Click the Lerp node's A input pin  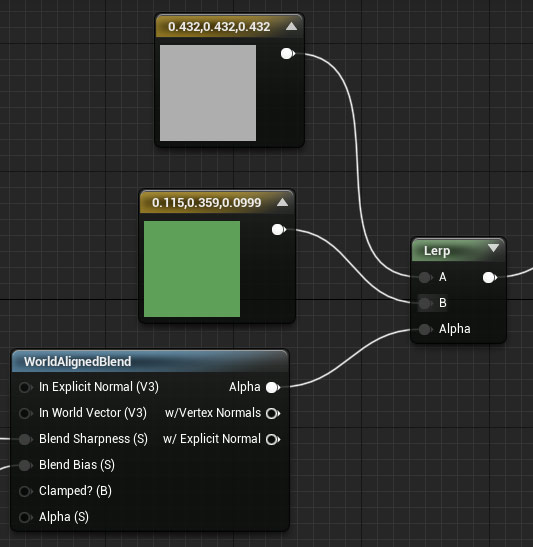click(x=425, y=277)
